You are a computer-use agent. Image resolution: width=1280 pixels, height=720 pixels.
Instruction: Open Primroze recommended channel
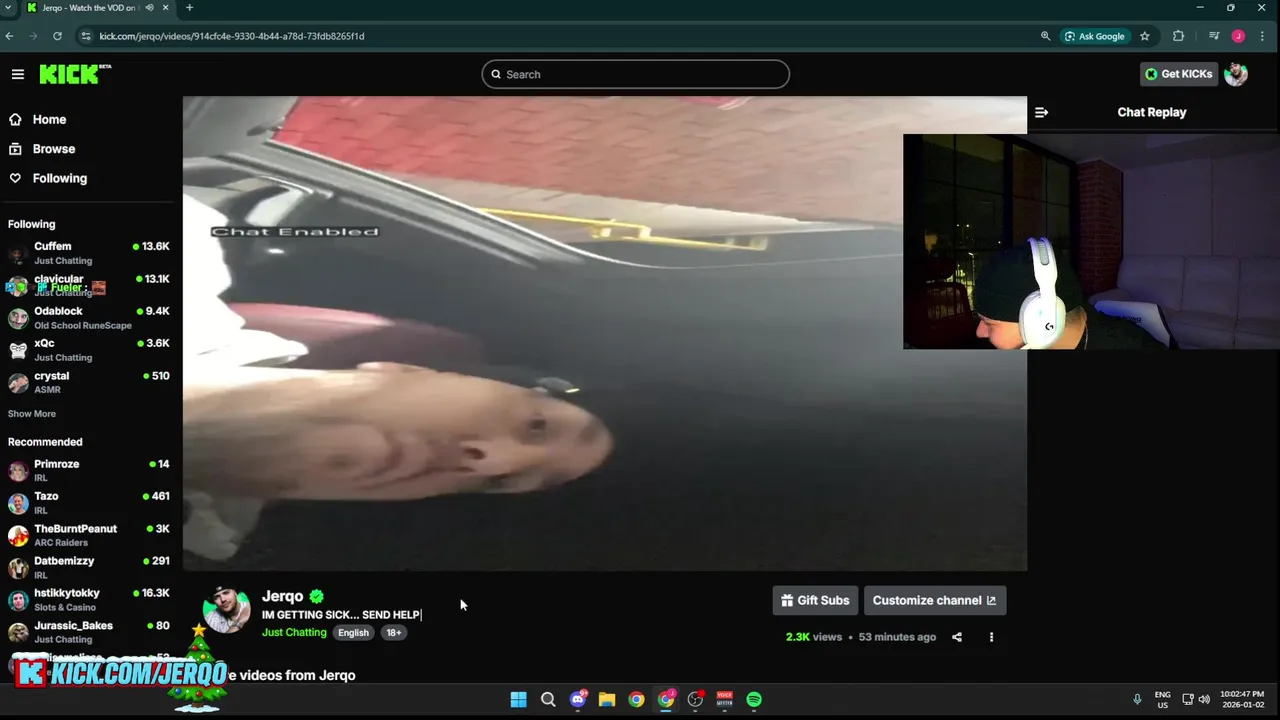(x=89, y=470)
